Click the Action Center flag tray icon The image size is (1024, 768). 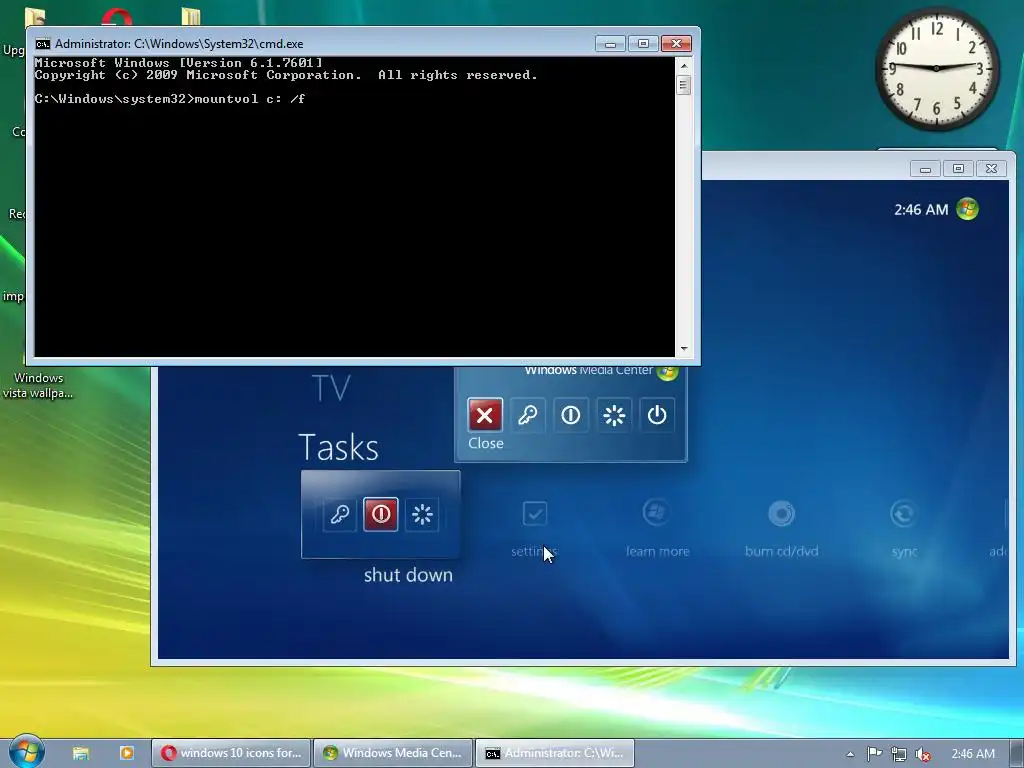pos(874,754)
